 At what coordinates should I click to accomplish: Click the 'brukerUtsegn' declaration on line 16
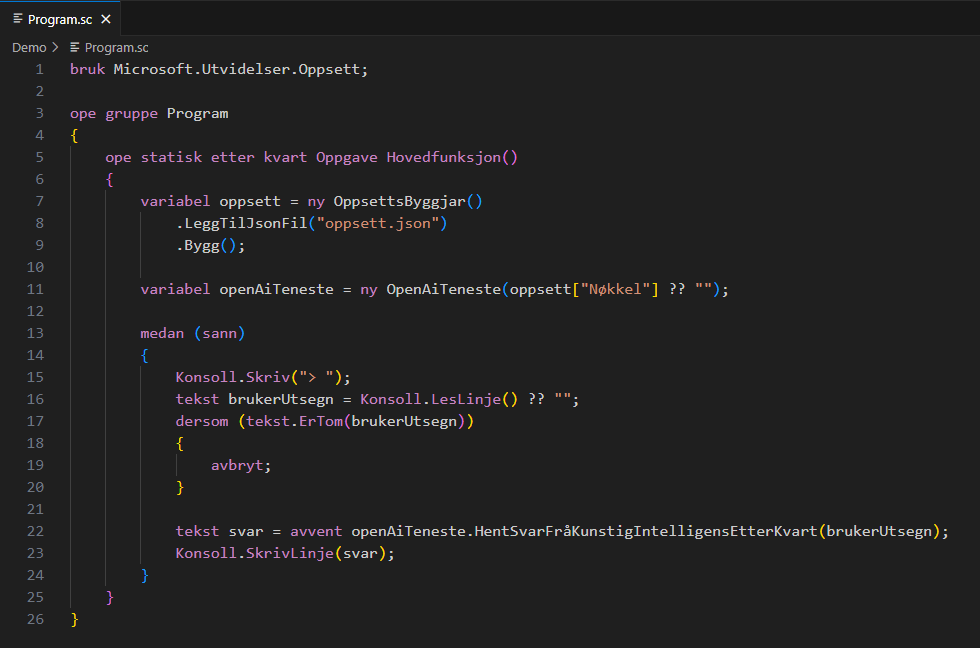coord(281,399)
